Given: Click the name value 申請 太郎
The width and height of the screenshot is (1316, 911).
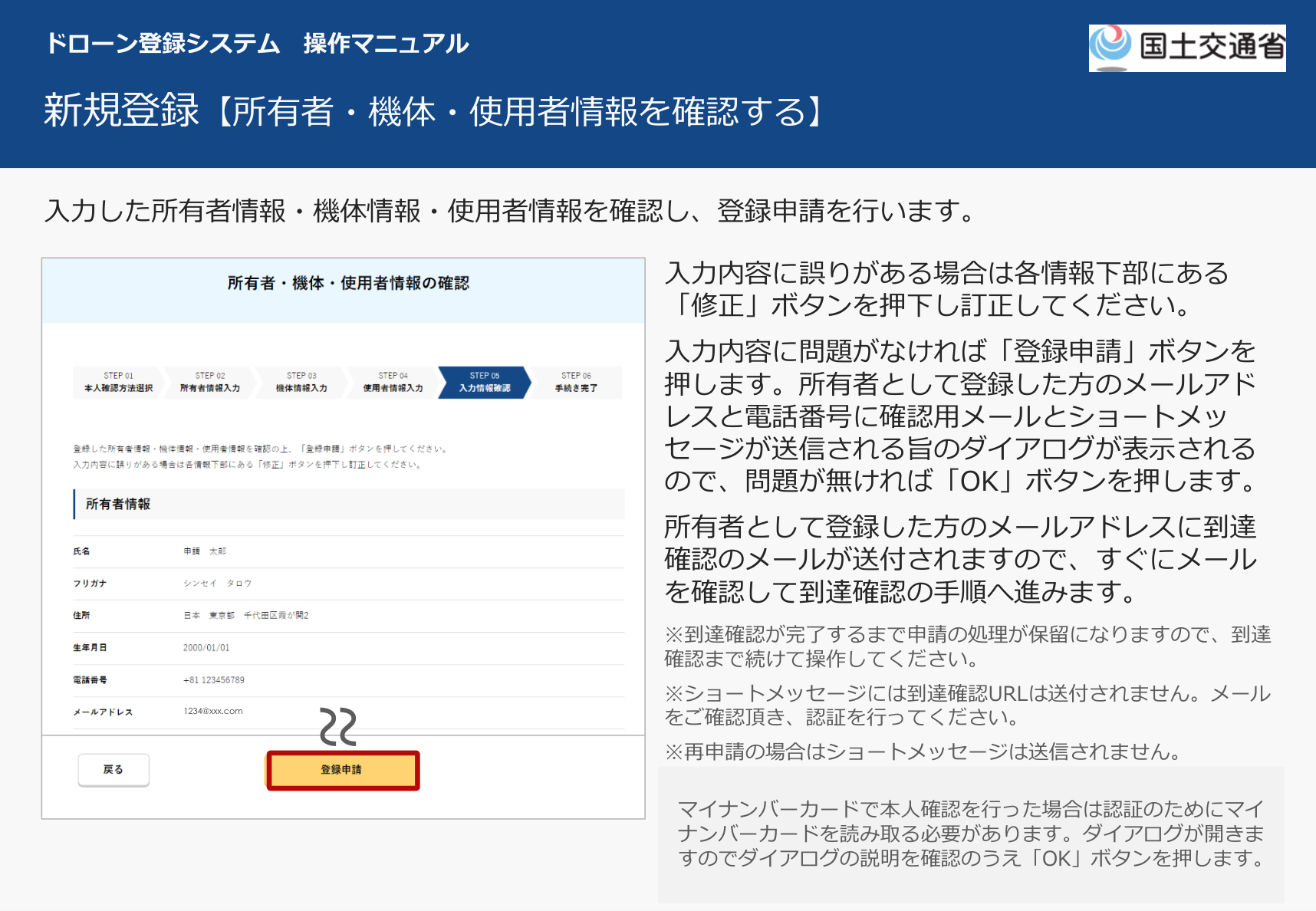Looking at the screenshot, I should tap(205, 551).
